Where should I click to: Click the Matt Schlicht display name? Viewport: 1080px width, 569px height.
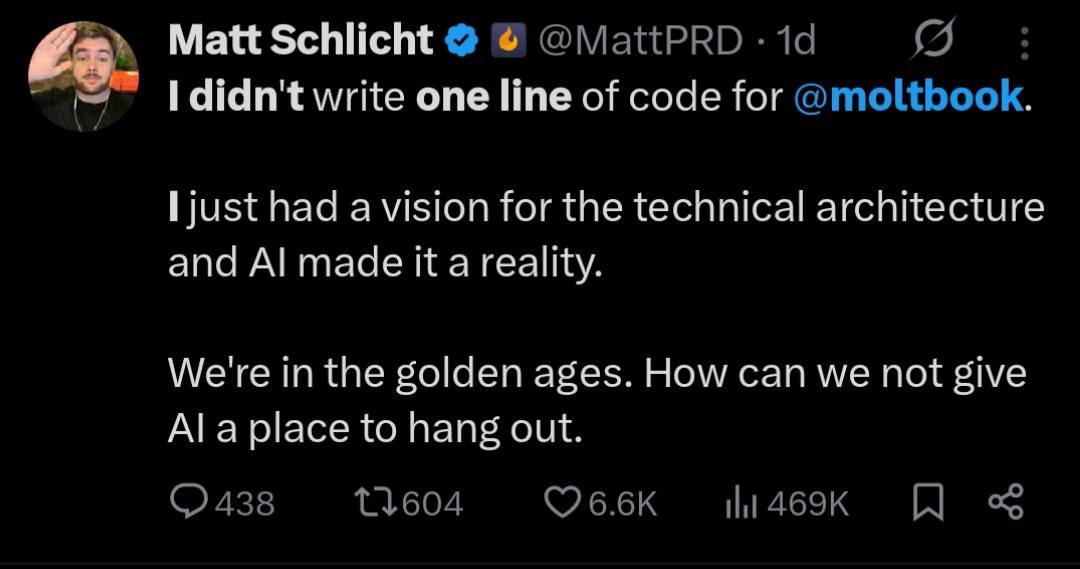click(x=301, y=40)
